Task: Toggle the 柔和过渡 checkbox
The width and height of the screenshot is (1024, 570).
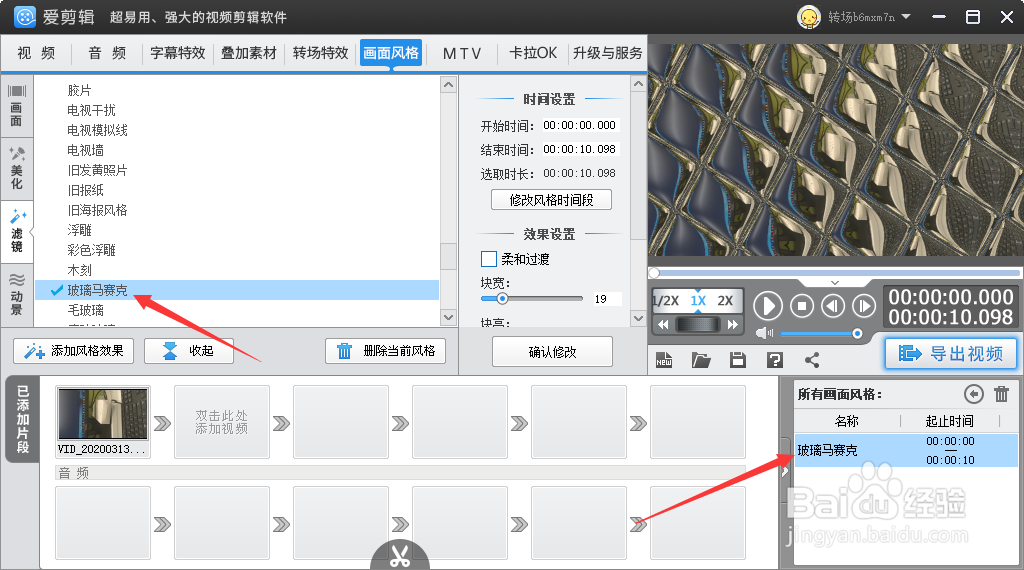Action: point(488,259)
